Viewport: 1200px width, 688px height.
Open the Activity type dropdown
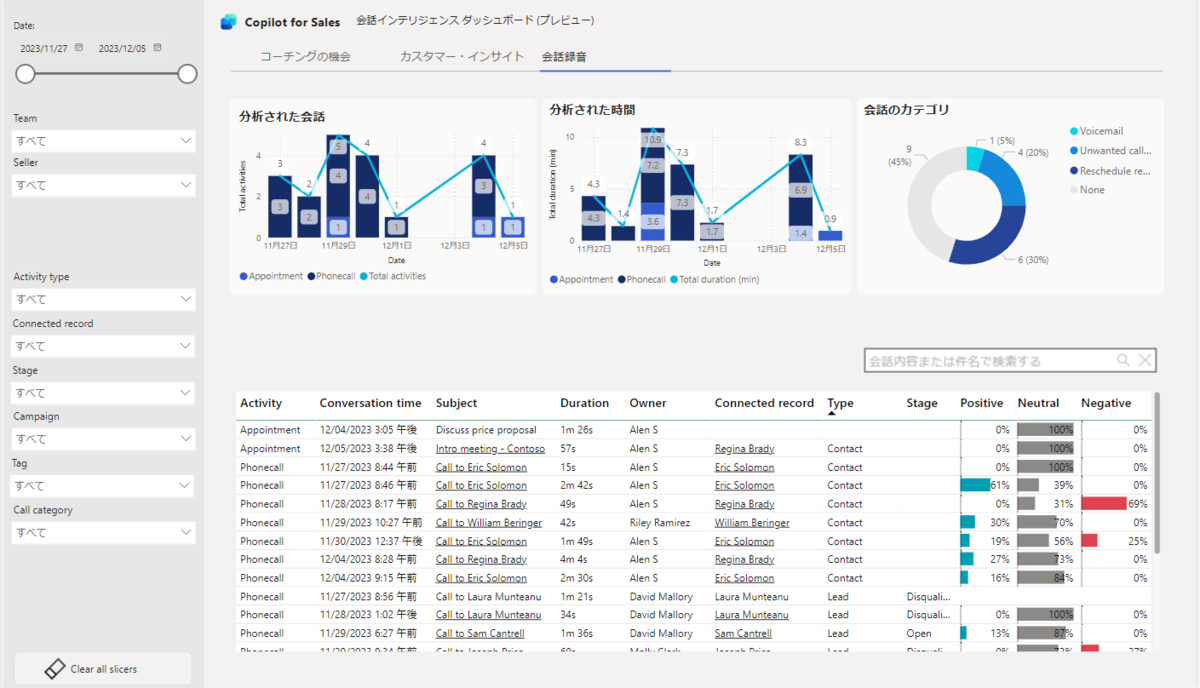(104, 299)
